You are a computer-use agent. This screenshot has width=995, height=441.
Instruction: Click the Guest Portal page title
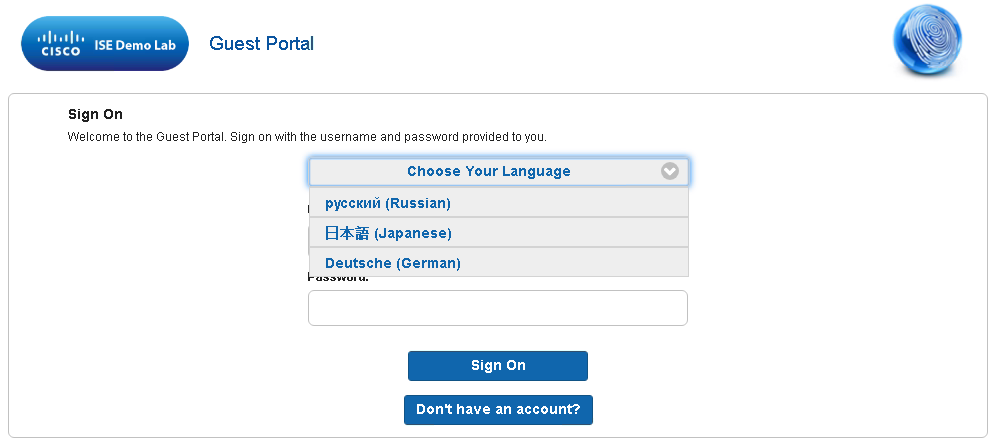[261, 44]
